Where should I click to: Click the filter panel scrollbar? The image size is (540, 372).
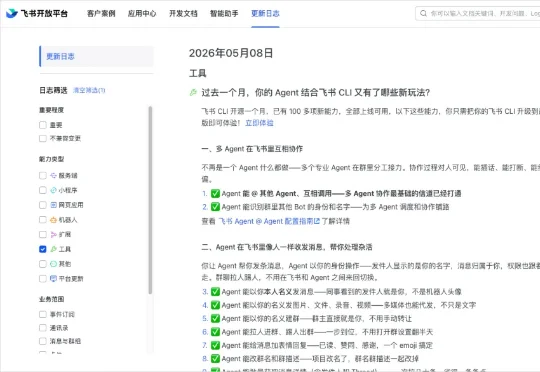(150, 200)
